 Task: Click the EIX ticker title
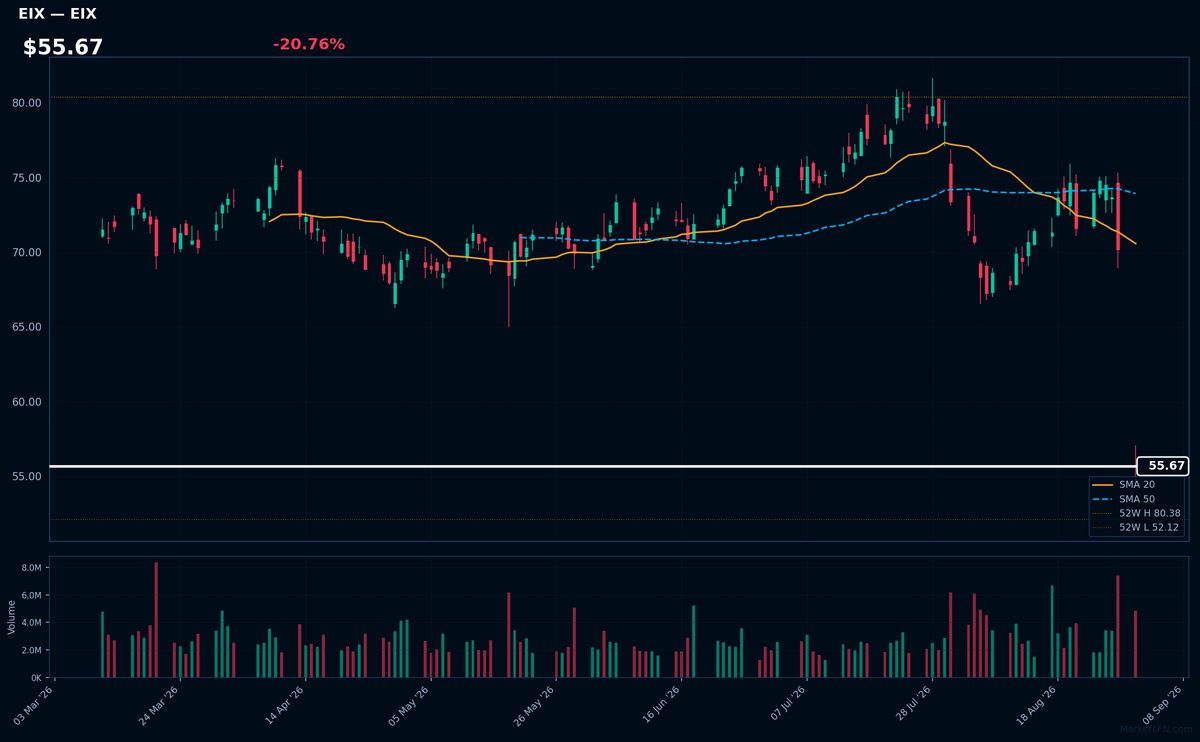click(57, 14)
